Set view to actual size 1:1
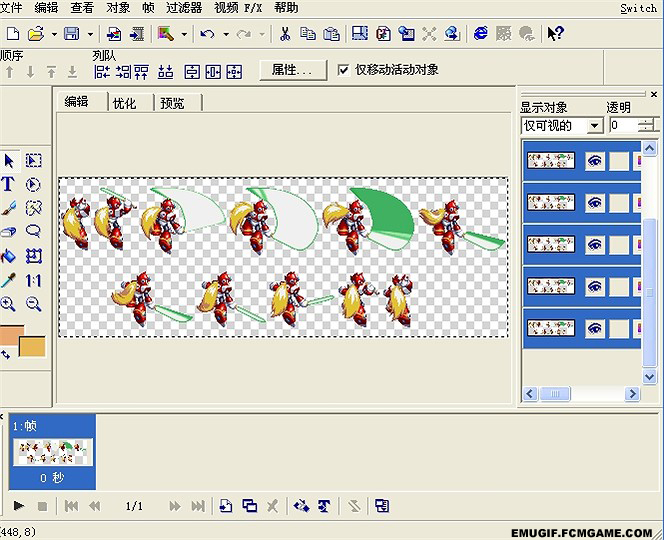The image size is (664, 540). [33, 280]
